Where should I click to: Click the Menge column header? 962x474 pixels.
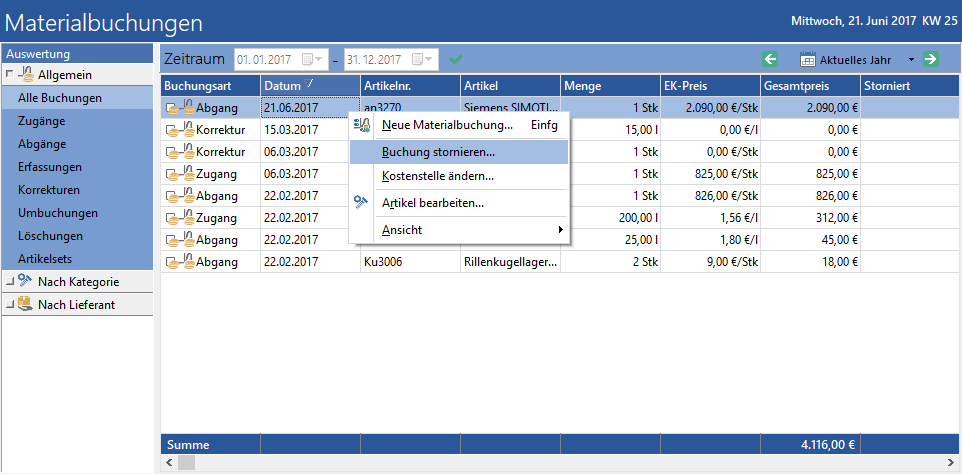(x=610, y=86)
